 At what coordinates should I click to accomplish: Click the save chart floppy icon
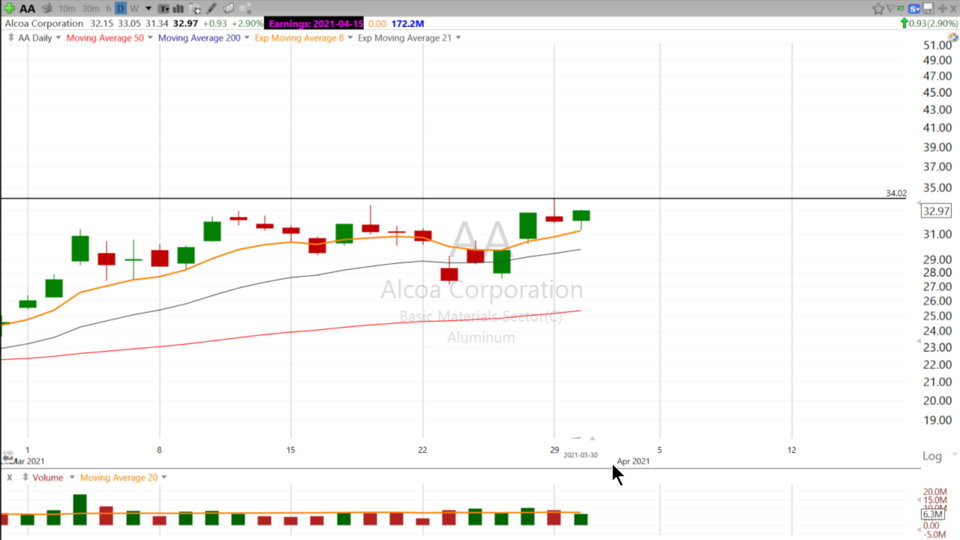[928, 8]
